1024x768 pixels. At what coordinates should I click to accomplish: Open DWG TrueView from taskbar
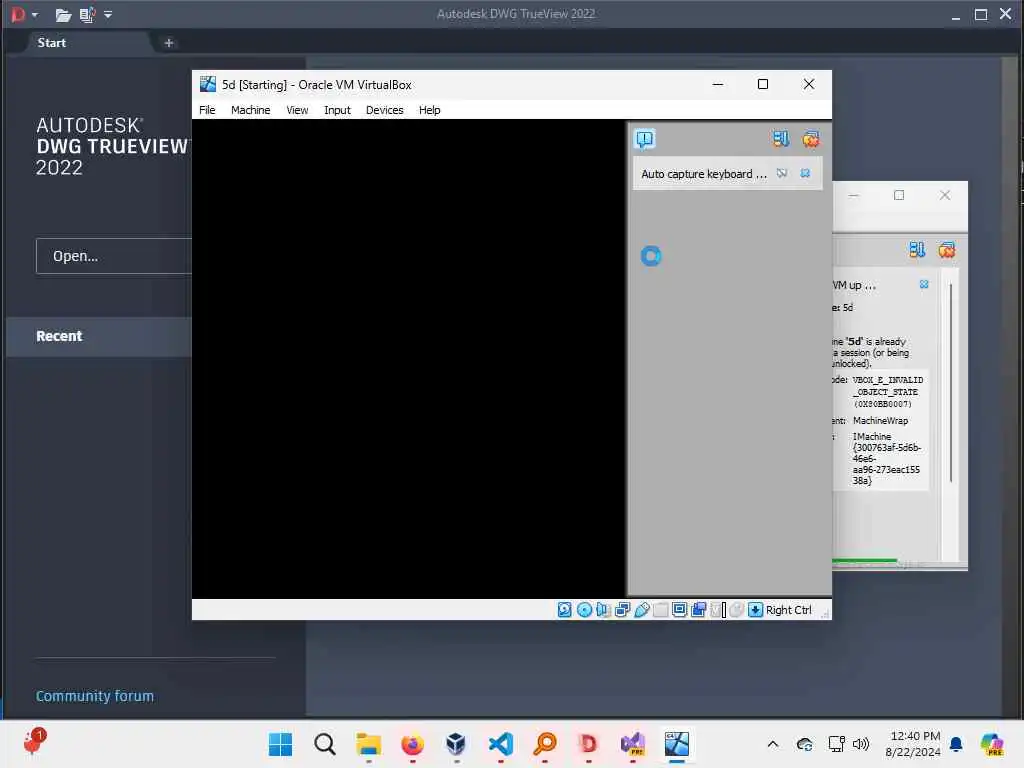588,744
